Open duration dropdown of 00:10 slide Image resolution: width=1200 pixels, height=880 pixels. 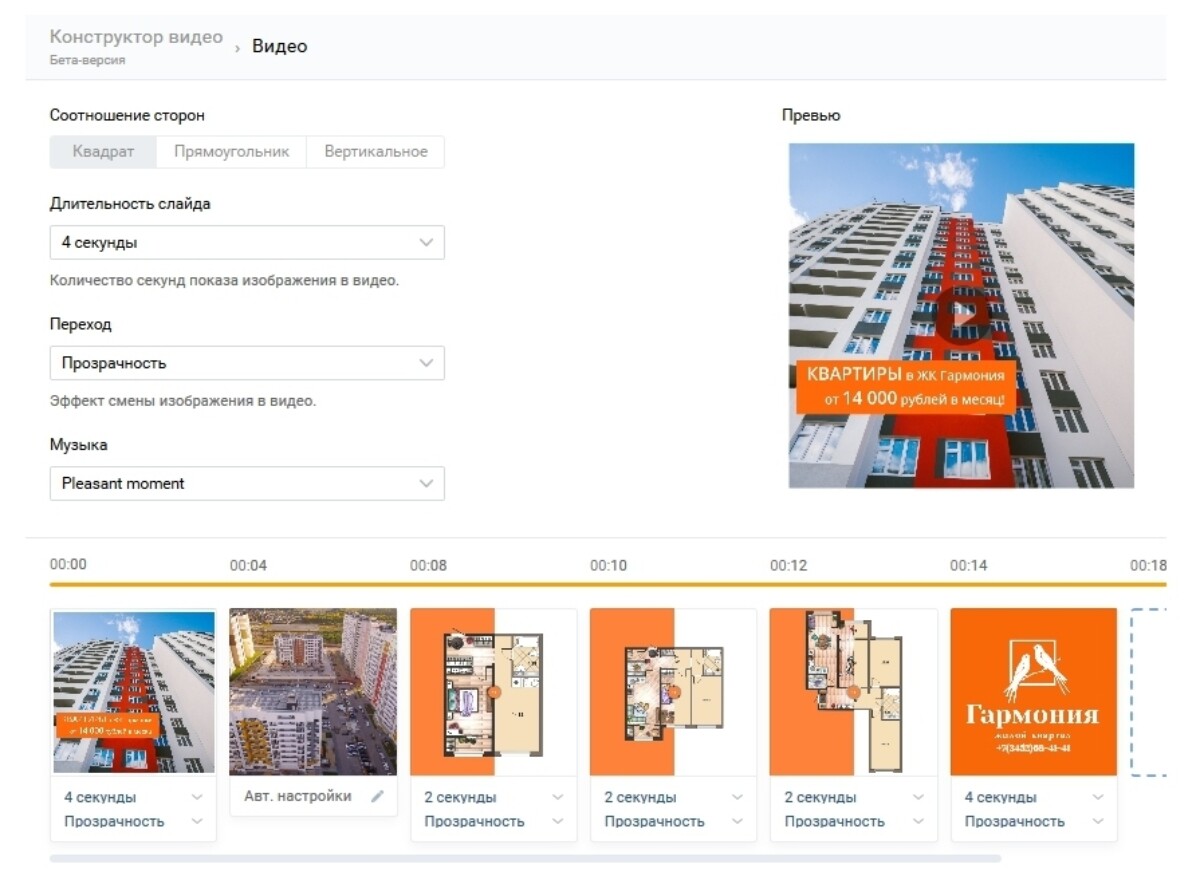673,797
